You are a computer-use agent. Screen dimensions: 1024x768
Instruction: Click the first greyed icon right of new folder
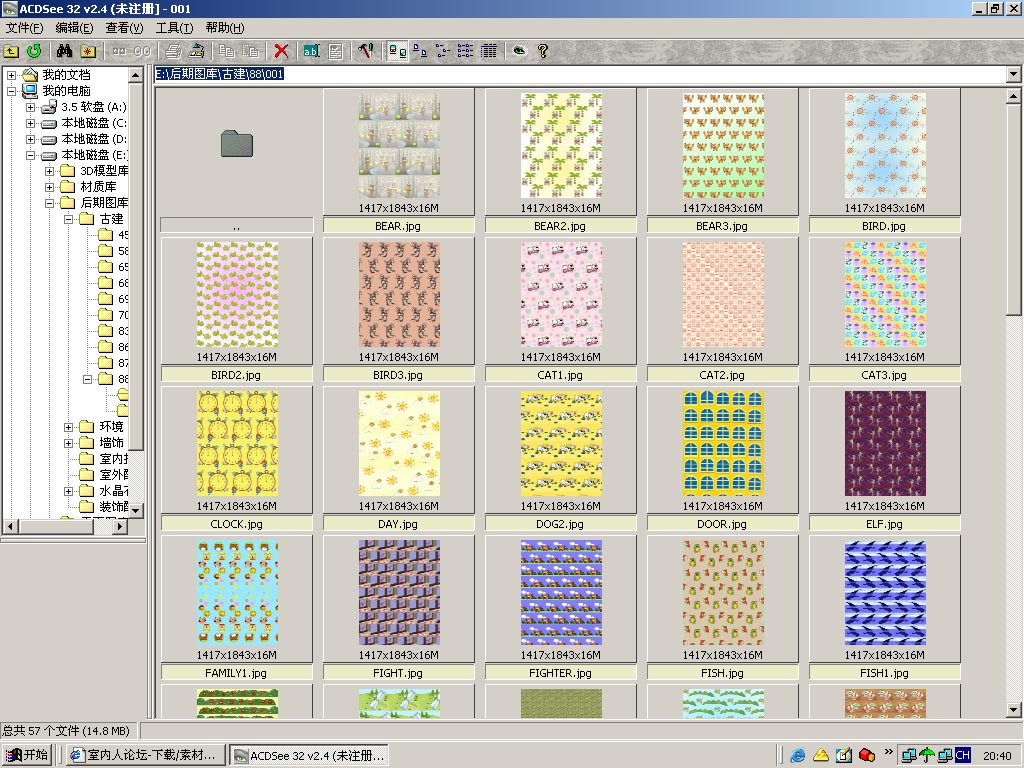pos(119,51)
